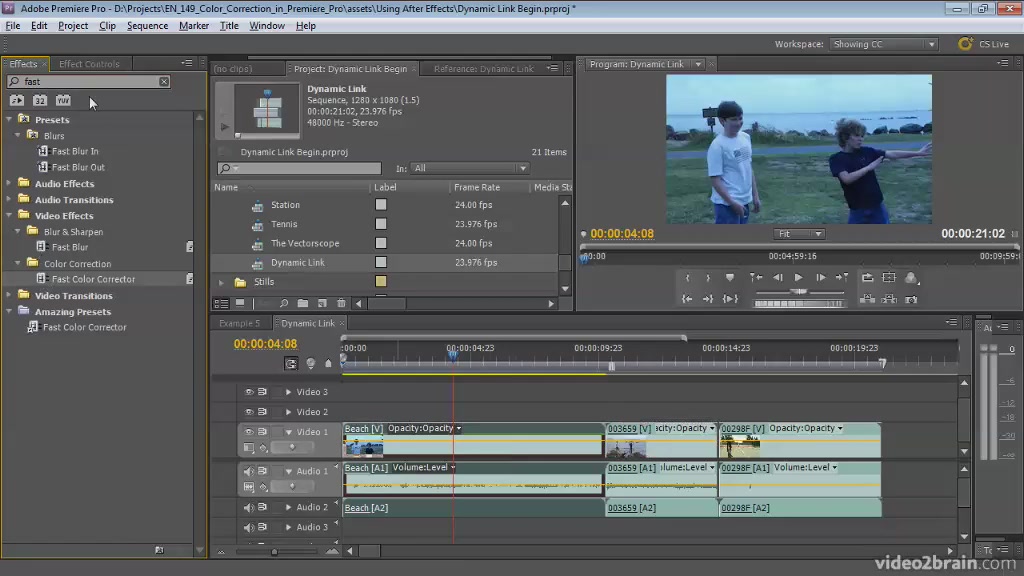
Task: Click the 32-bit effects filter icon
Action: (x=40, y=100)
